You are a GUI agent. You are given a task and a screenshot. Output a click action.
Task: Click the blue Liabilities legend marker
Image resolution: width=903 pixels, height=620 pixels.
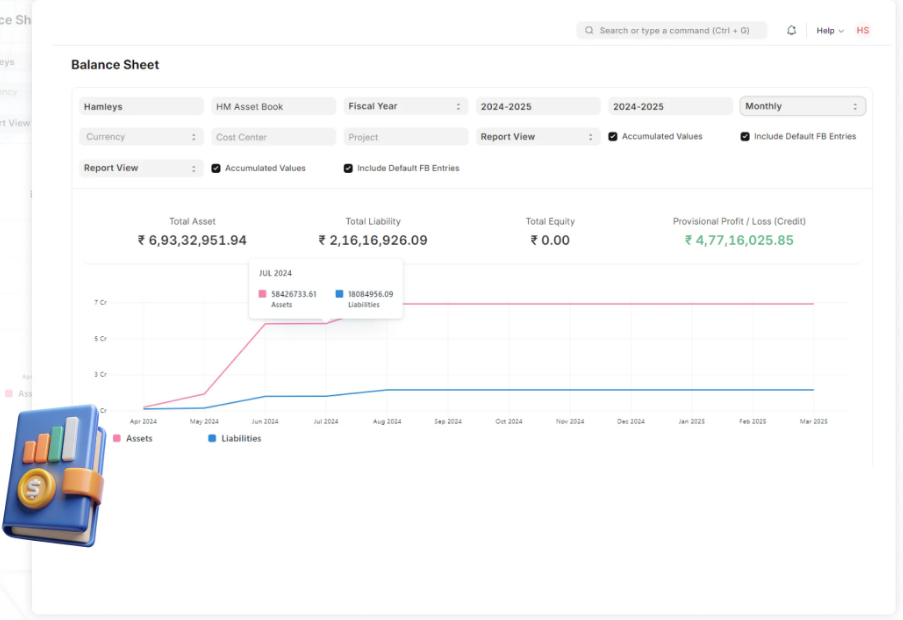pos(211,438)
